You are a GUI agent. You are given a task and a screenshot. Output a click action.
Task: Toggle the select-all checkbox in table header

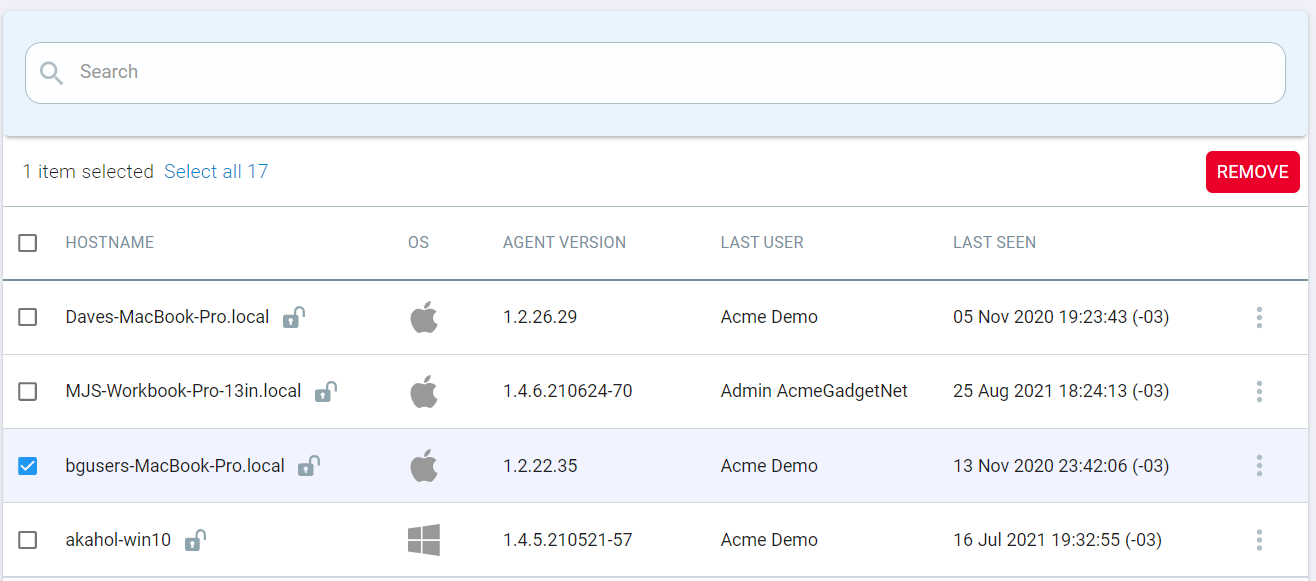(x=28, y=243)
